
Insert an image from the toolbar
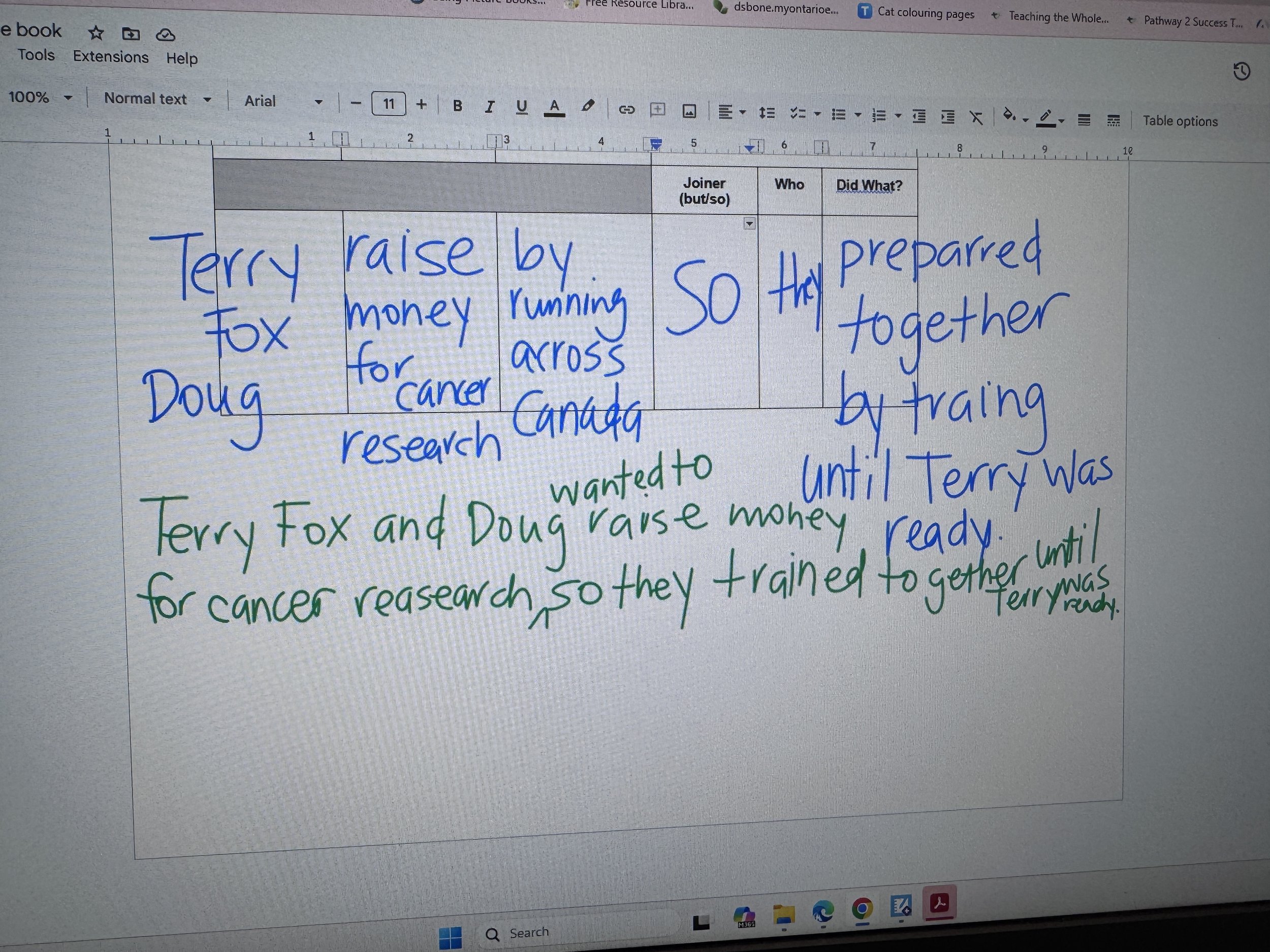click(689, 111)
